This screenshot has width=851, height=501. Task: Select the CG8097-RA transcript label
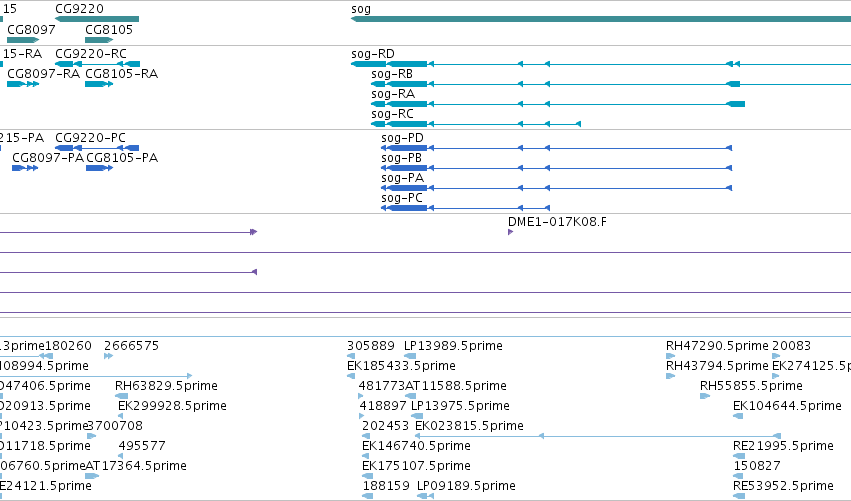coord(43,74)
